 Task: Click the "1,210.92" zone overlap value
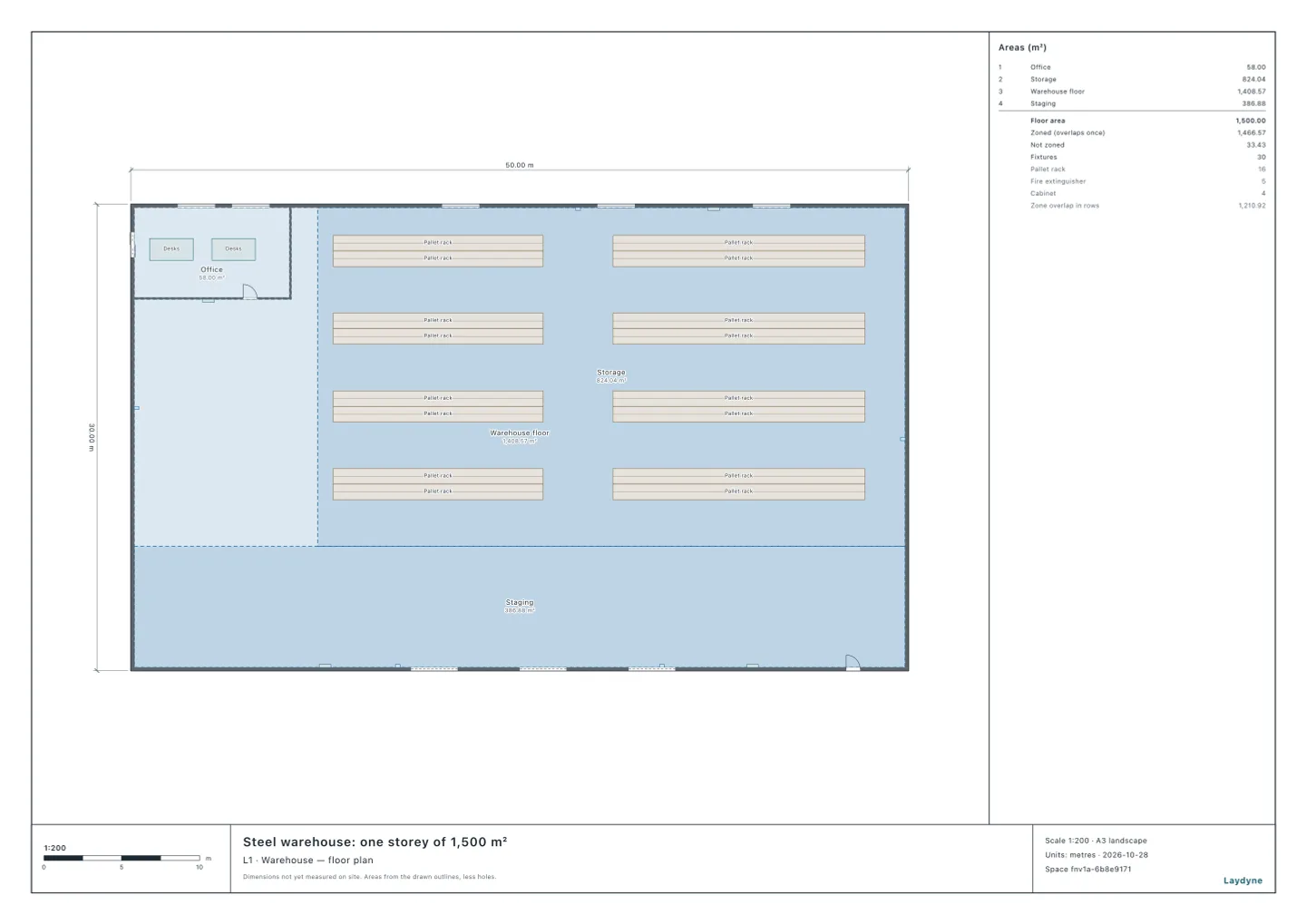(x=1252, y=206)
